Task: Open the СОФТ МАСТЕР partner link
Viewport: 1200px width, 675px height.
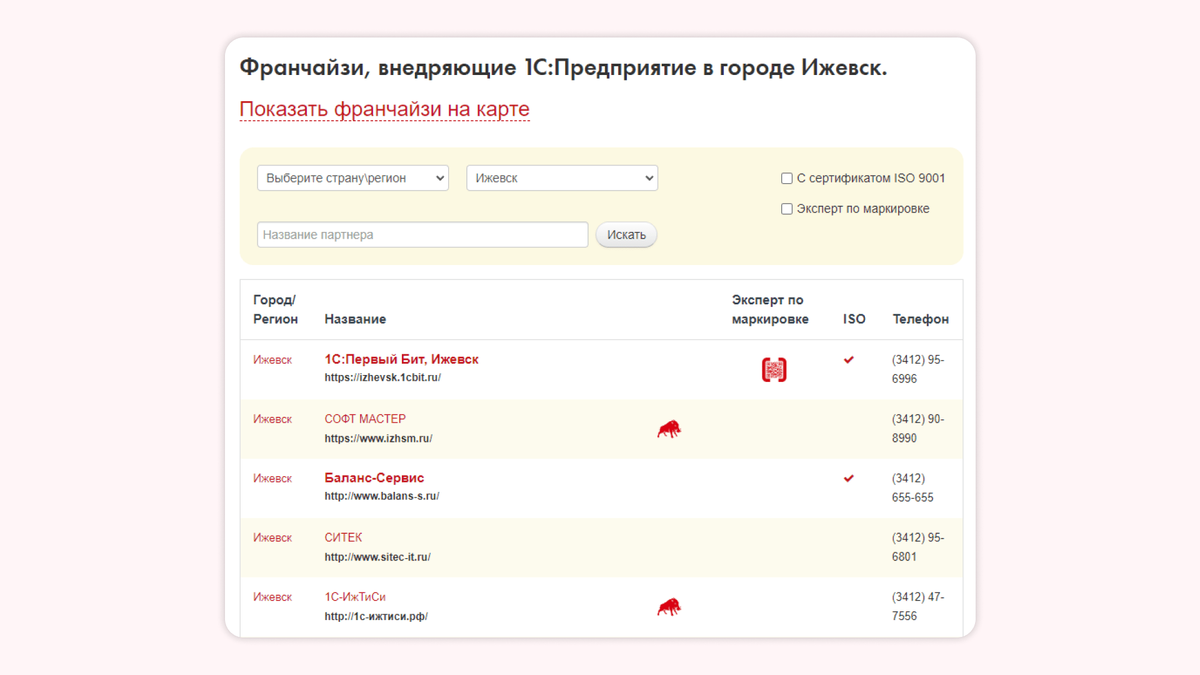Action: [x=365, y=419]
